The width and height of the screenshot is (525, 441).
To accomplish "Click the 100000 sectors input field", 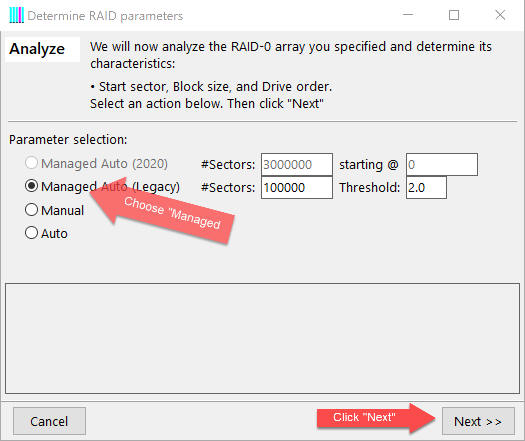I will pyautogui.click(x=297, y=188).
